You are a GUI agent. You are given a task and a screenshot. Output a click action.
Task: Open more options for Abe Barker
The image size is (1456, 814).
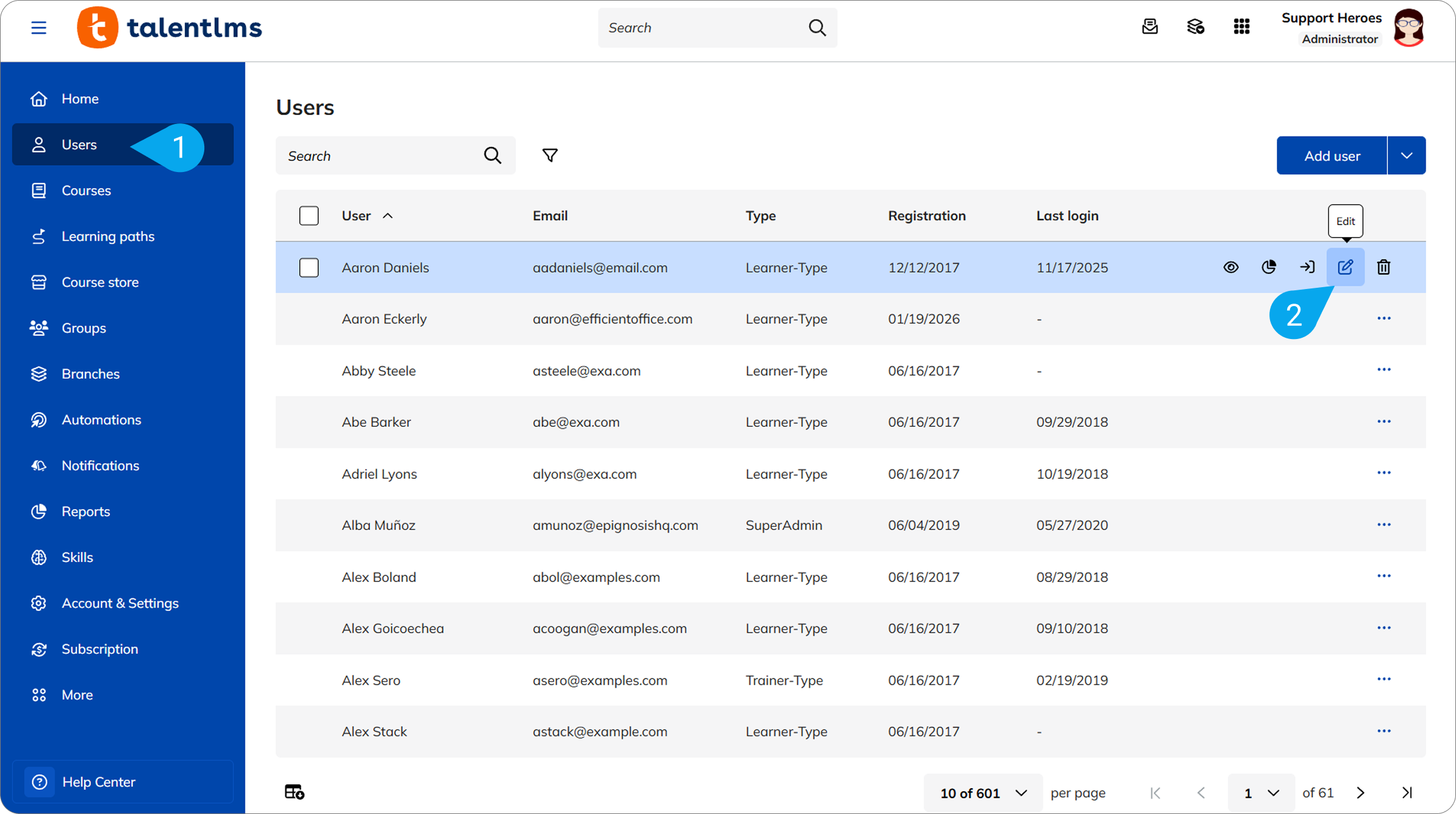[x=1384, y=422]
